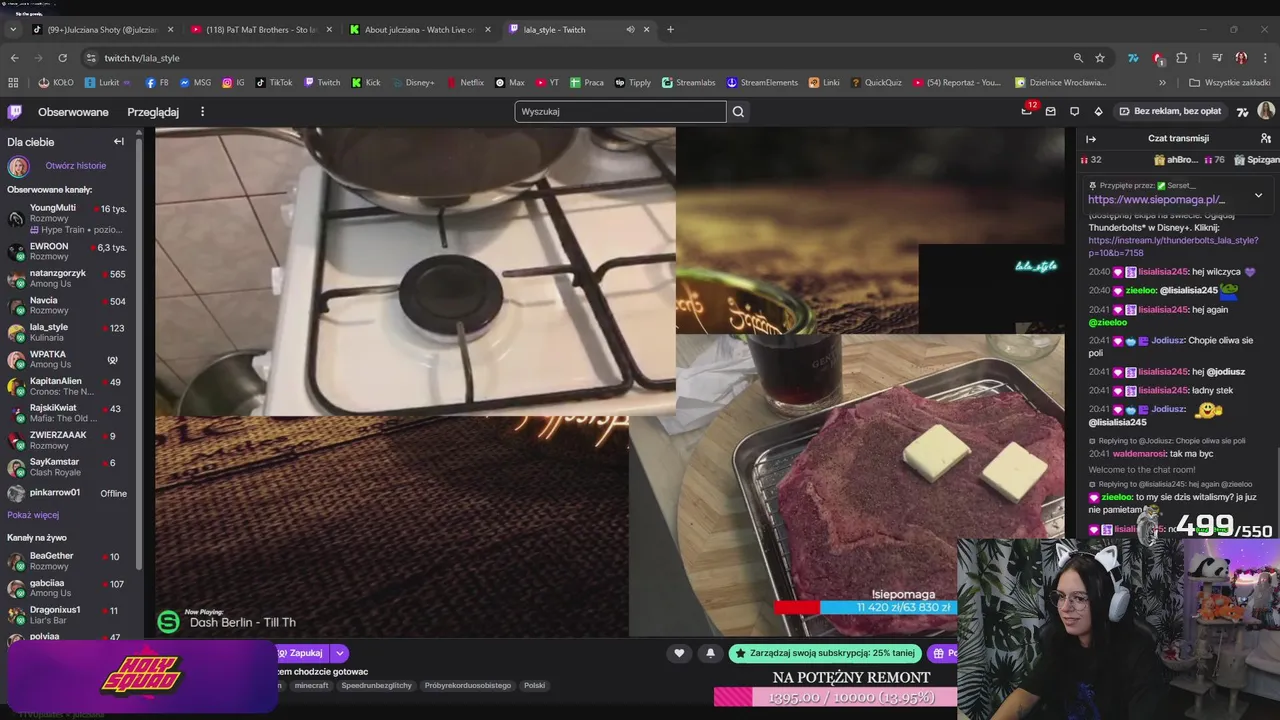1280x720 pixels.
Task: Click the Polski stream tag
Action: point(534,685)
